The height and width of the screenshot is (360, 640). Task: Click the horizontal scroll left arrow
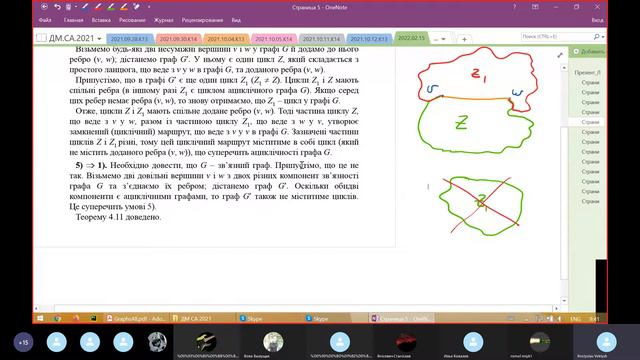[36, 308]
